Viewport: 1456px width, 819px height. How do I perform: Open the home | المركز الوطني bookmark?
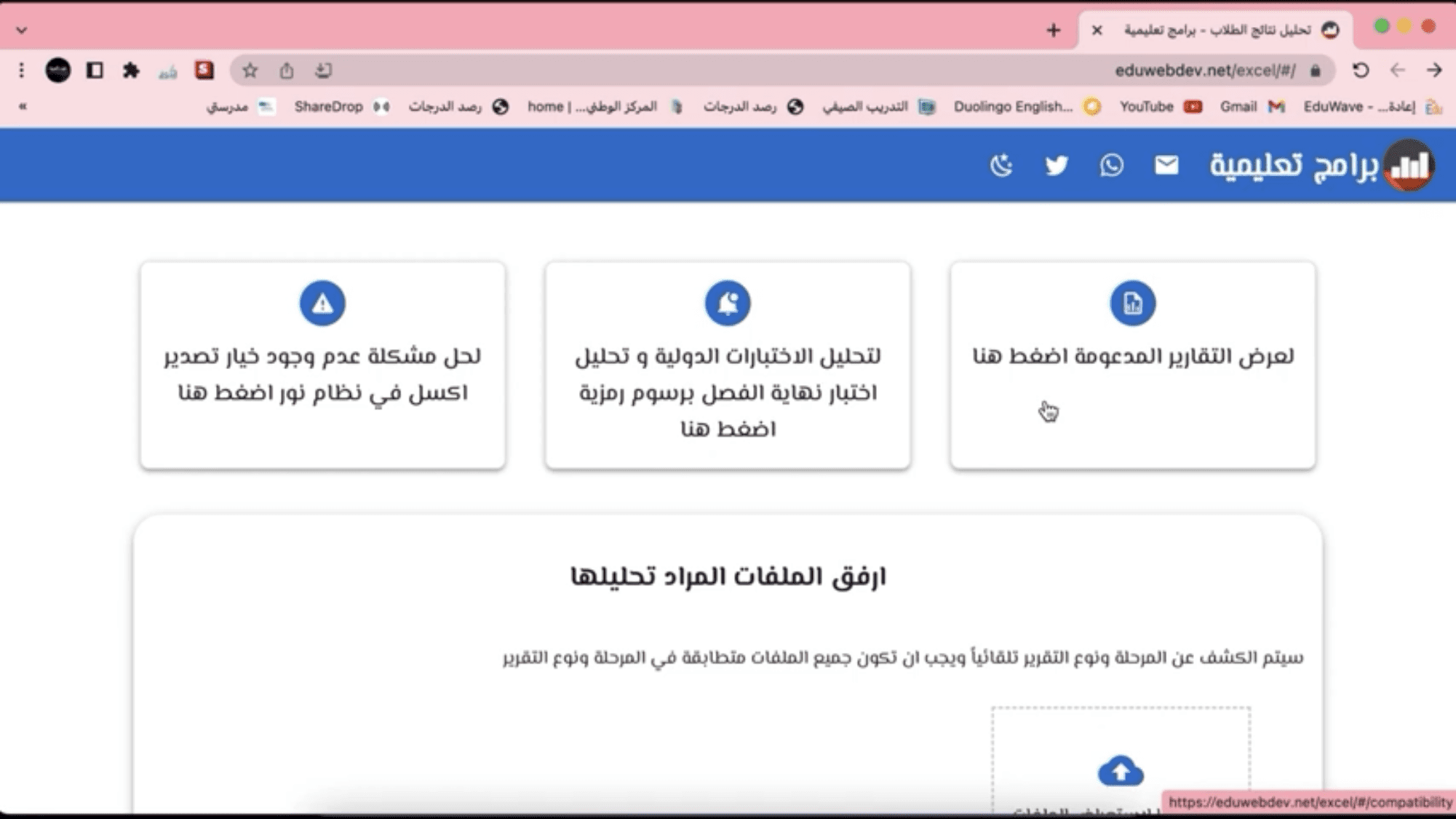click(605, 106)
